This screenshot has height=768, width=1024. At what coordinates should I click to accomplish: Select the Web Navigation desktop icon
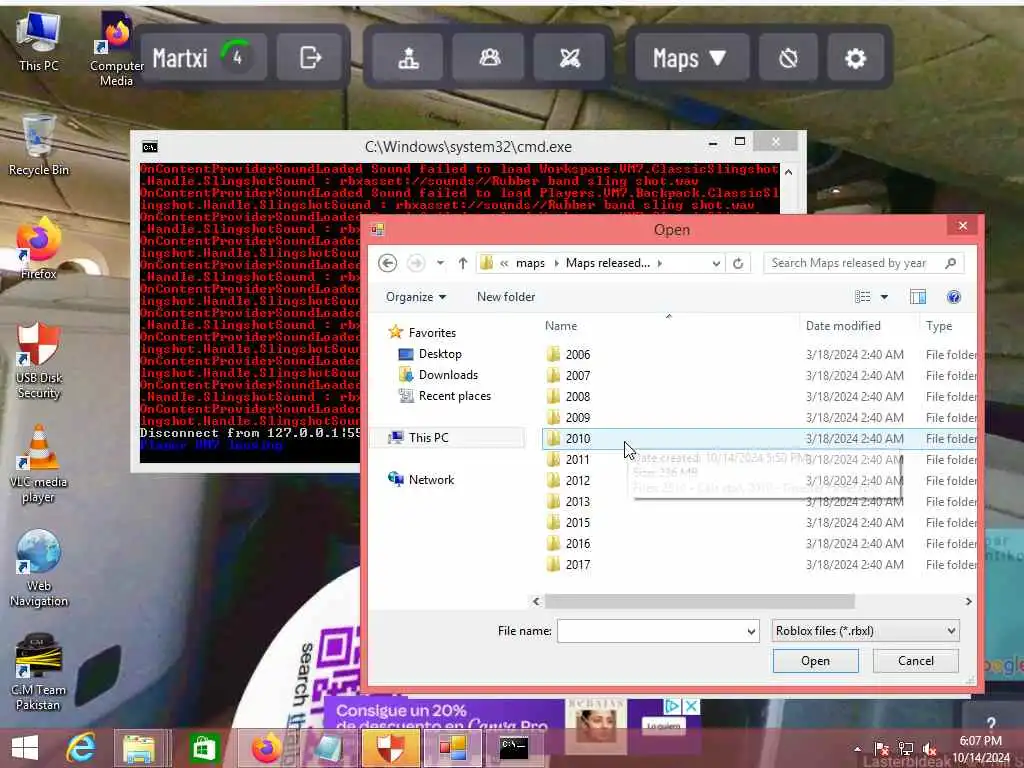[39, 568]
